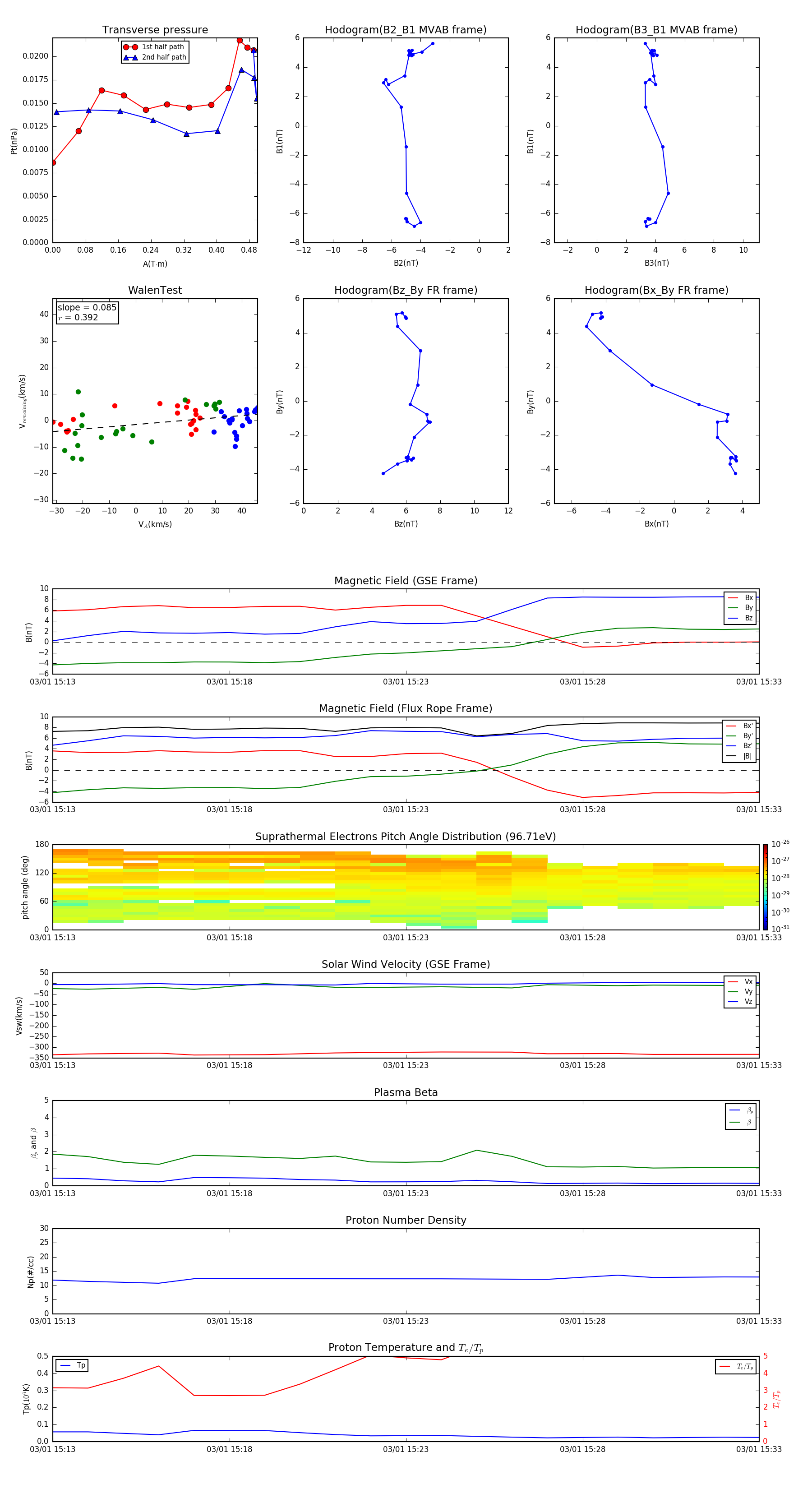Click the Te/Tp legend entry
The image size is (812, 1489).
736,1366
